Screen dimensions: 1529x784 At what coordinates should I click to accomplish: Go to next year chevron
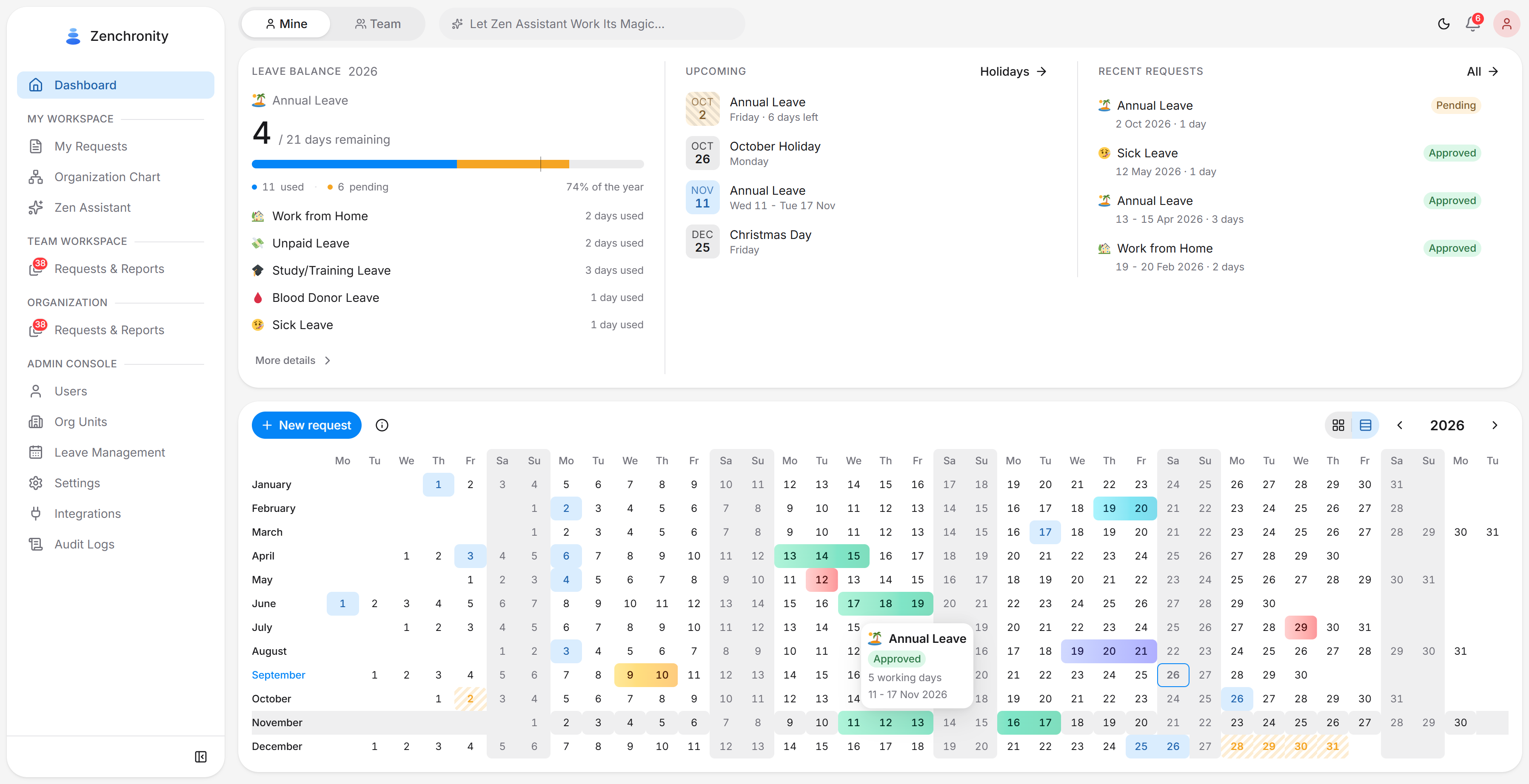pos(1494,425)
